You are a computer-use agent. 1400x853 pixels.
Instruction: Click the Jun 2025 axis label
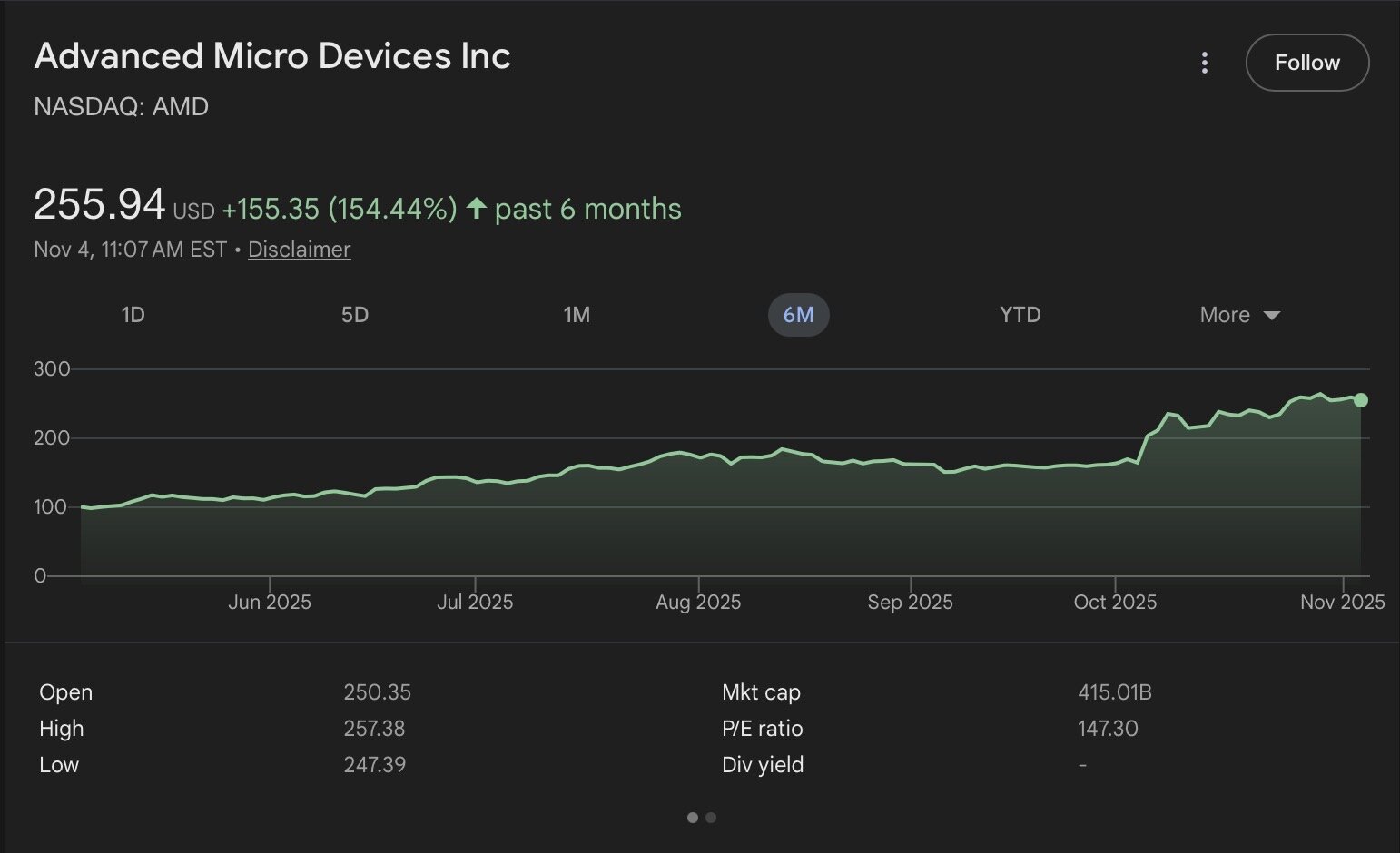click(270, 602)
